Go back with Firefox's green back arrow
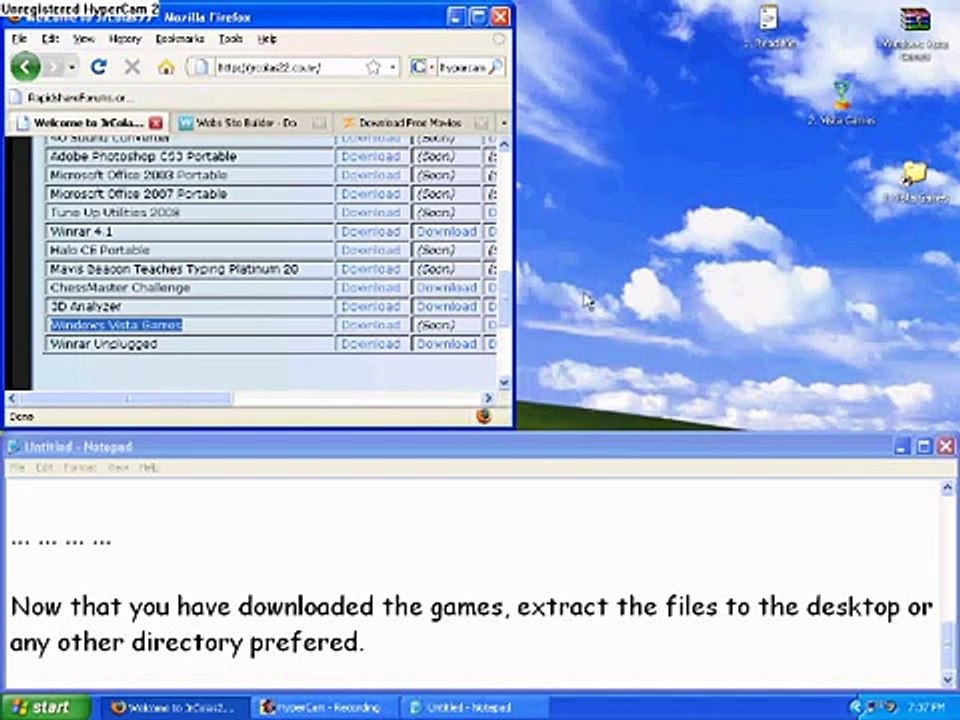Screen dimensions: 960x720 [x=25, y=66]
